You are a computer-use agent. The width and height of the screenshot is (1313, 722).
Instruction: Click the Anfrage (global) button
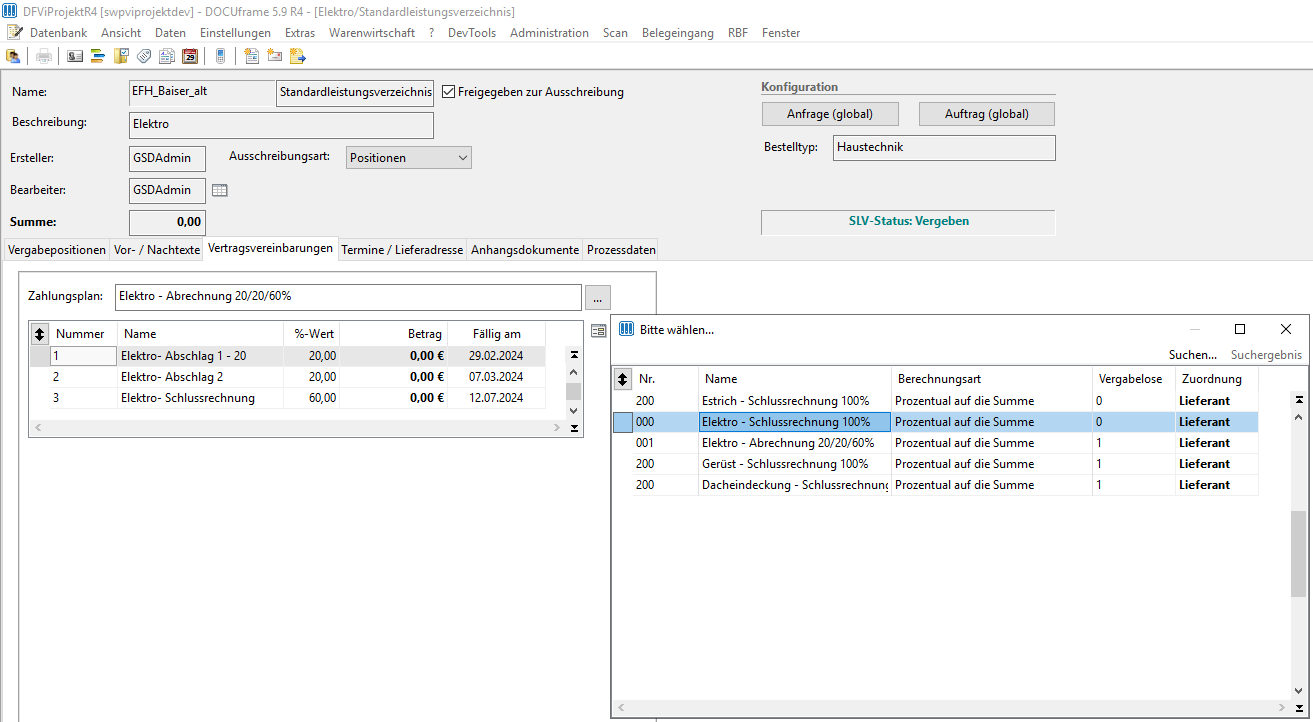(x=830, y=114)
